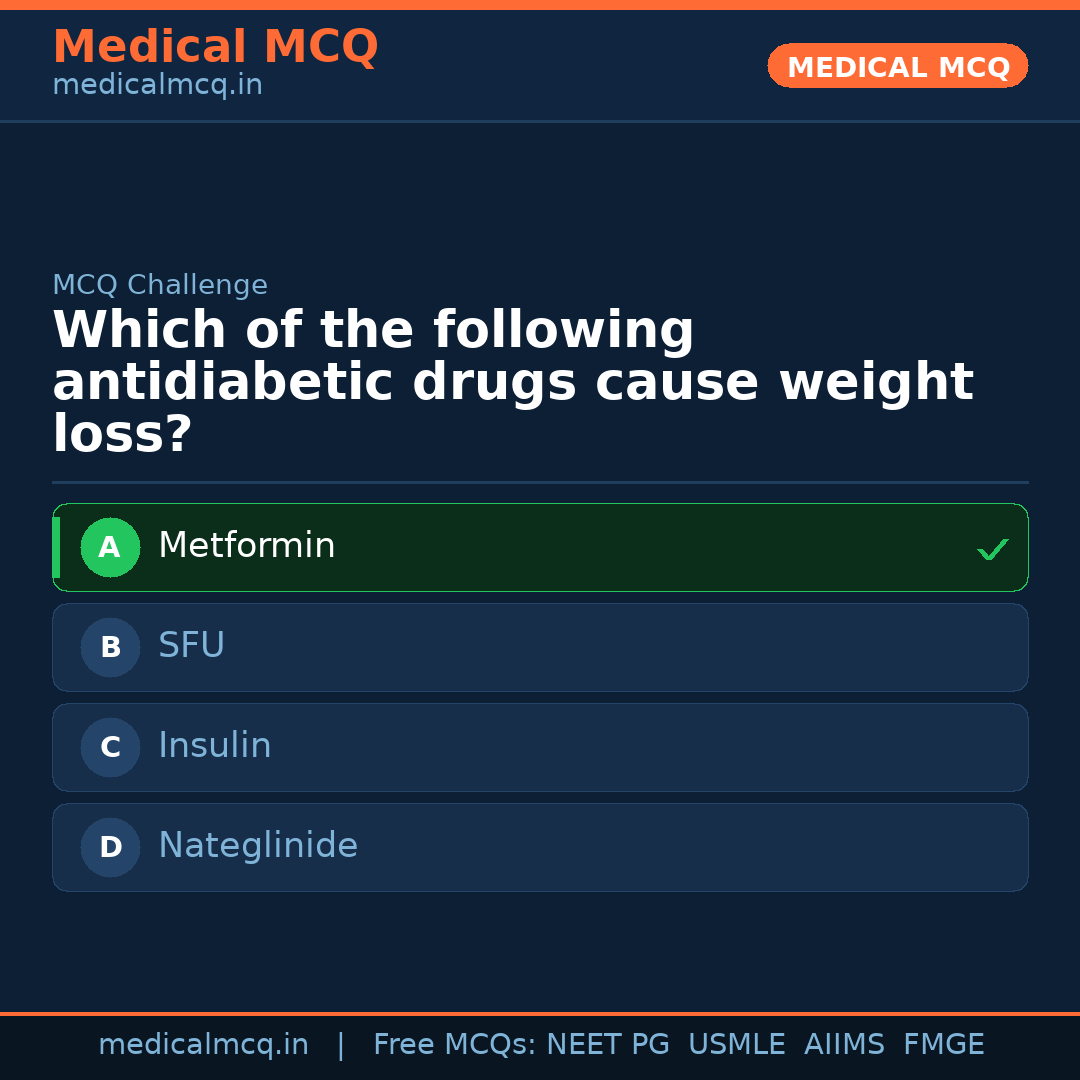Click the AIIMS text in the footer
1080x1080 pixels.
point(844,1045)
